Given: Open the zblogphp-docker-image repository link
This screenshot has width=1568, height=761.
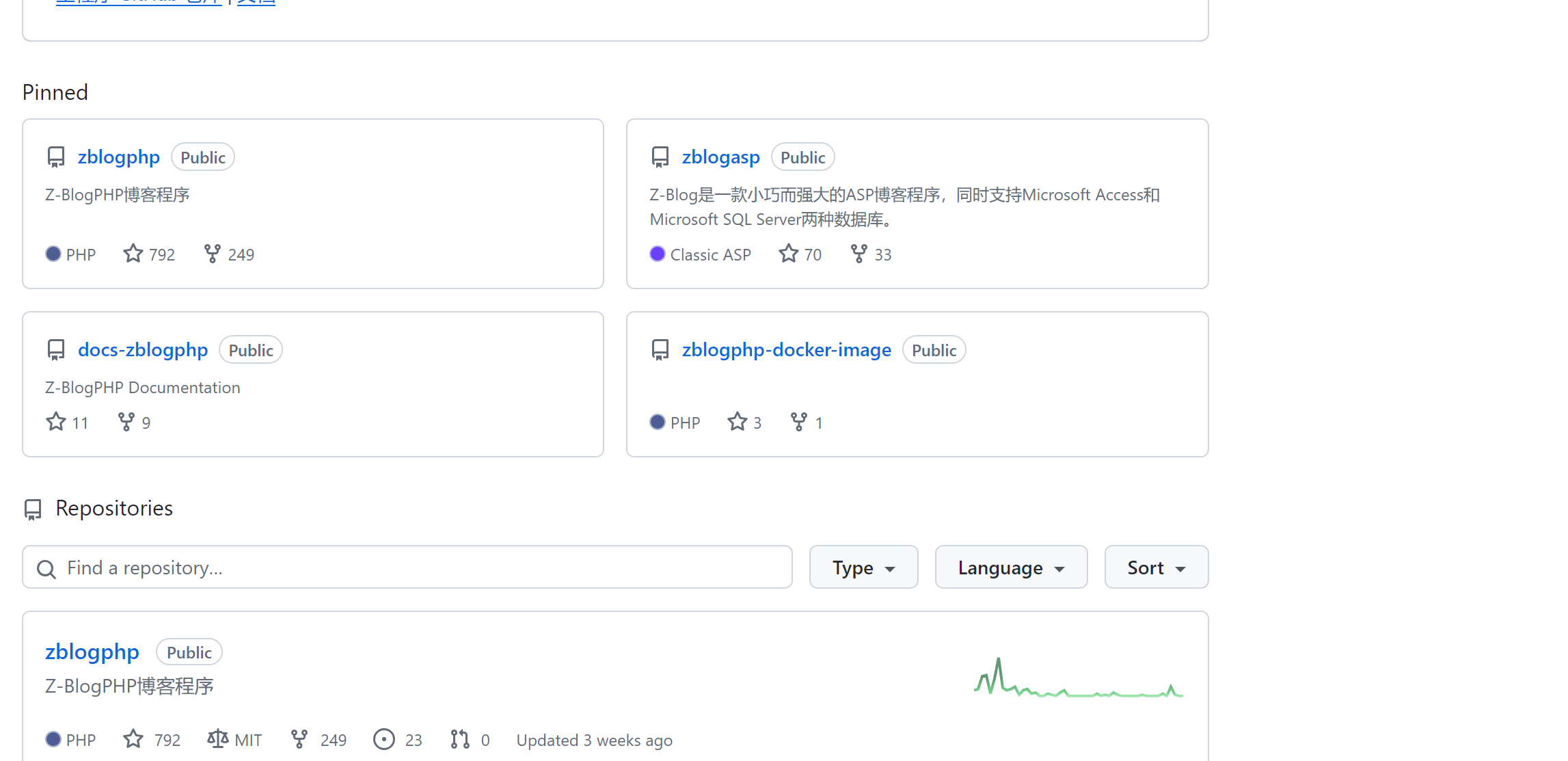Looking at the screenshot, I should point(786,350).
